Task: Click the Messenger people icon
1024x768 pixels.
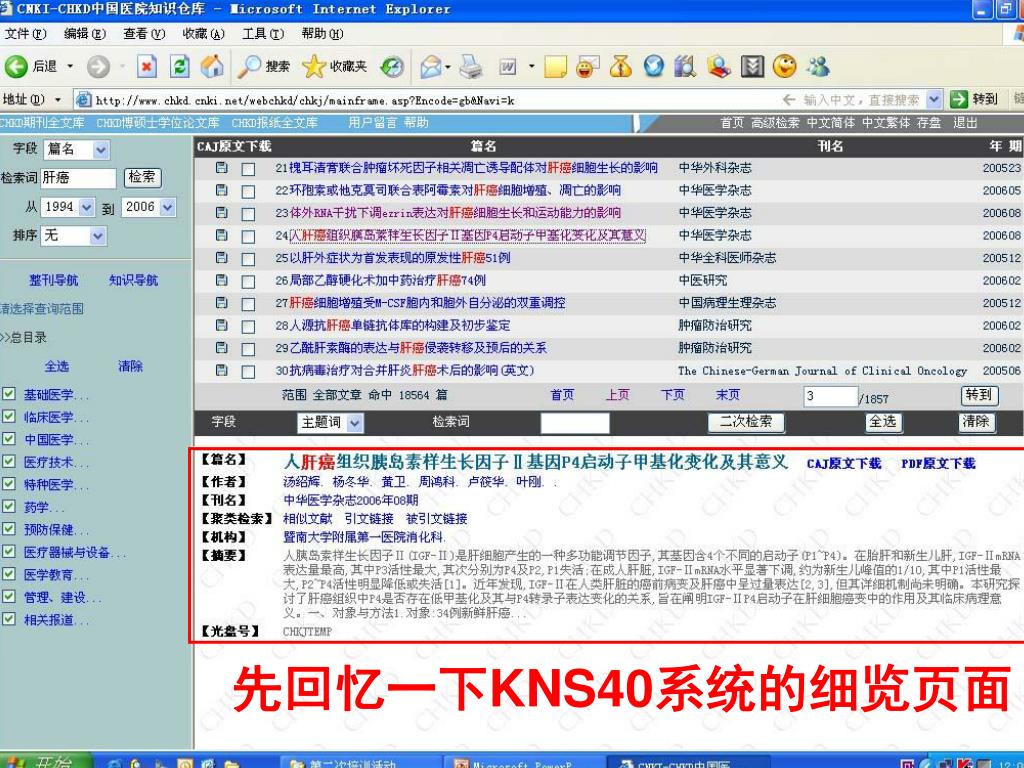Action: (x=818, y=66)
